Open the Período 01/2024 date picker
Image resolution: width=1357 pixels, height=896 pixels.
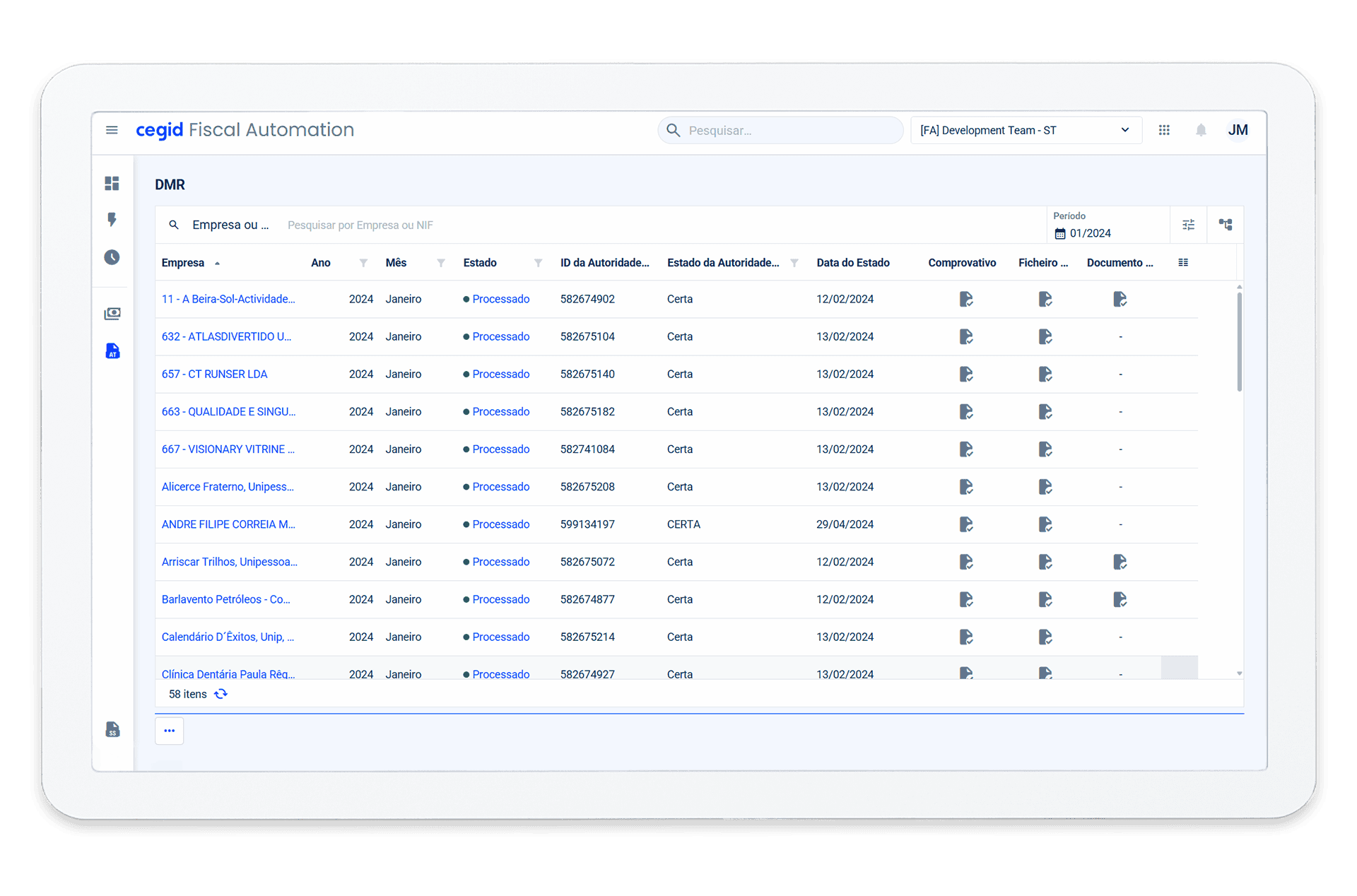tap(1089, 233)
